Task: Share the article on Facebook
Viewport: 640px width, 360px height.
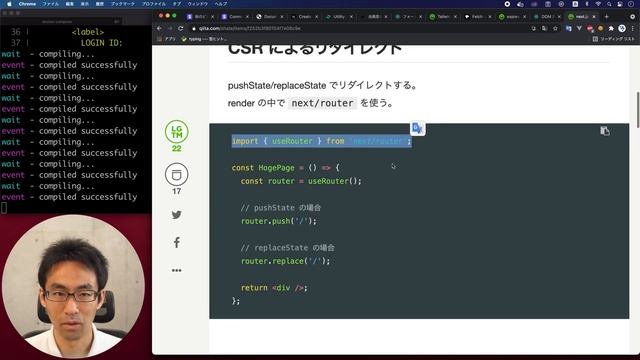Action: click(x=176, y=242)
